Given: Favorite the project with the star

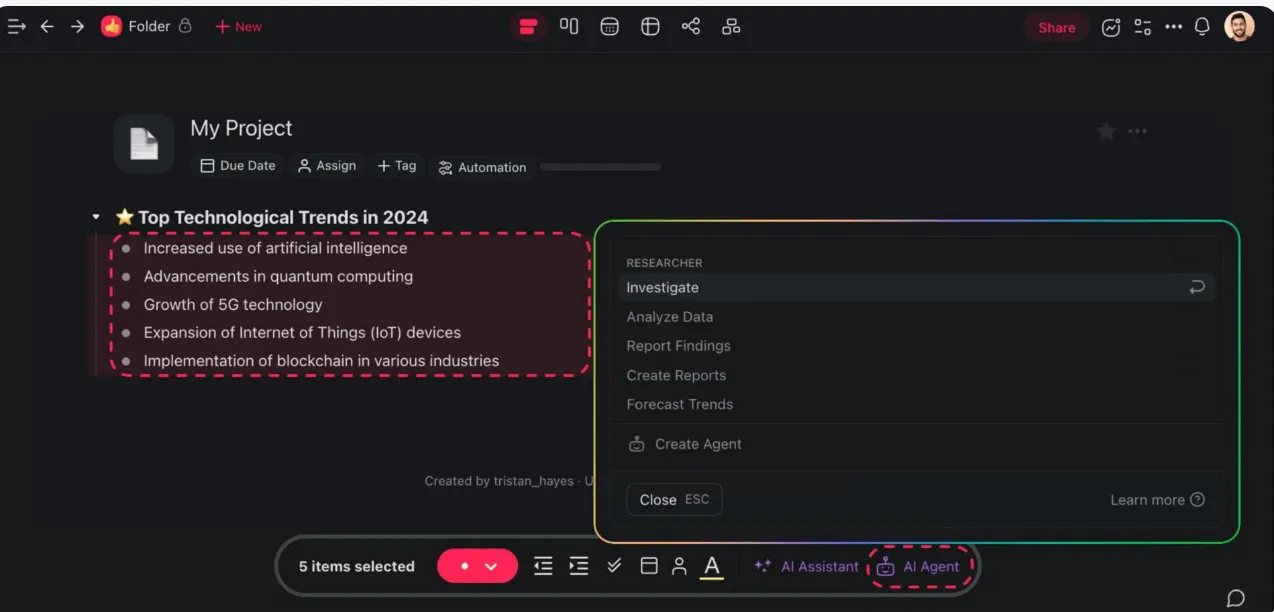Looking at the screenshot, I should [x=1106, y=131].
